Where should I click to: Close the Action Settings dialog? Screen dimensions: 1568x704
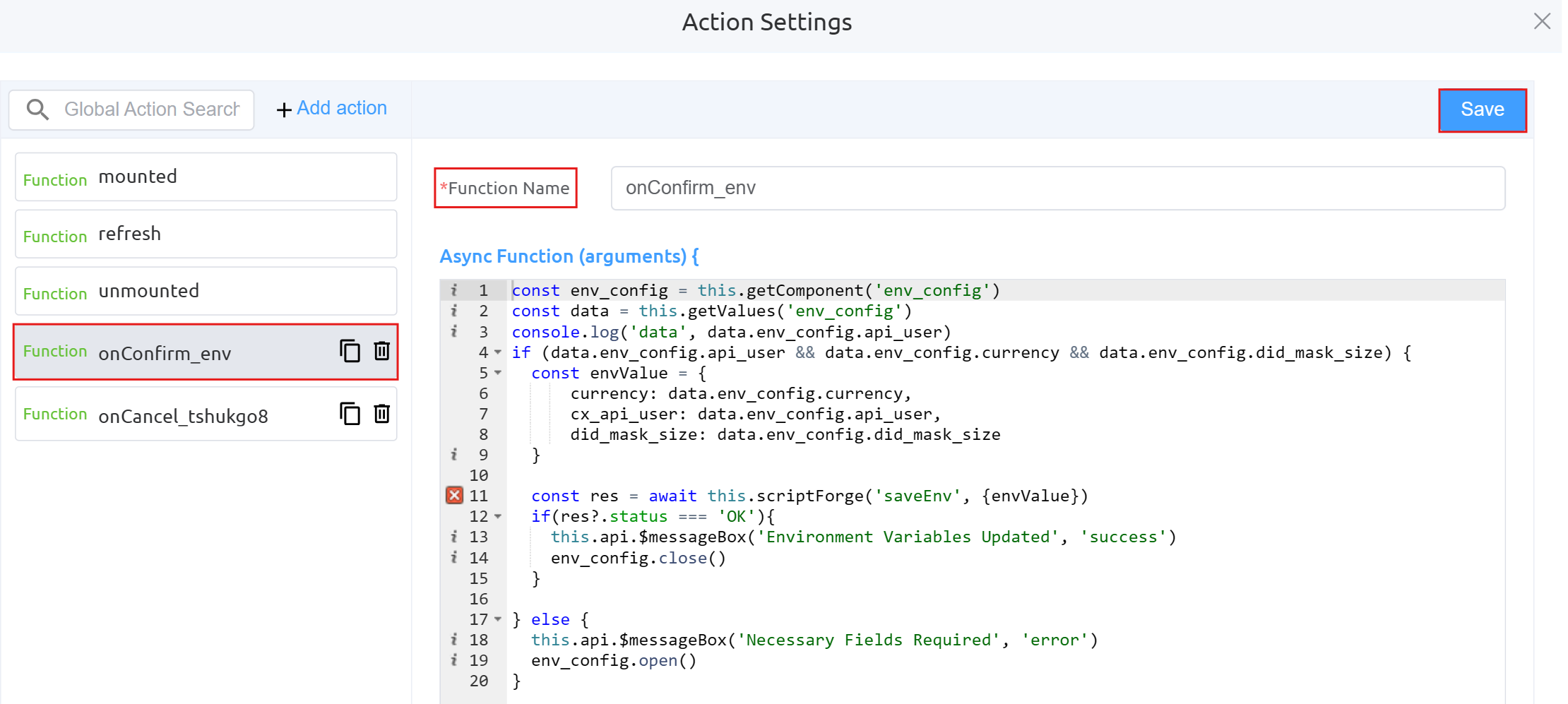pyautogui.click(x=1542, y=21)
